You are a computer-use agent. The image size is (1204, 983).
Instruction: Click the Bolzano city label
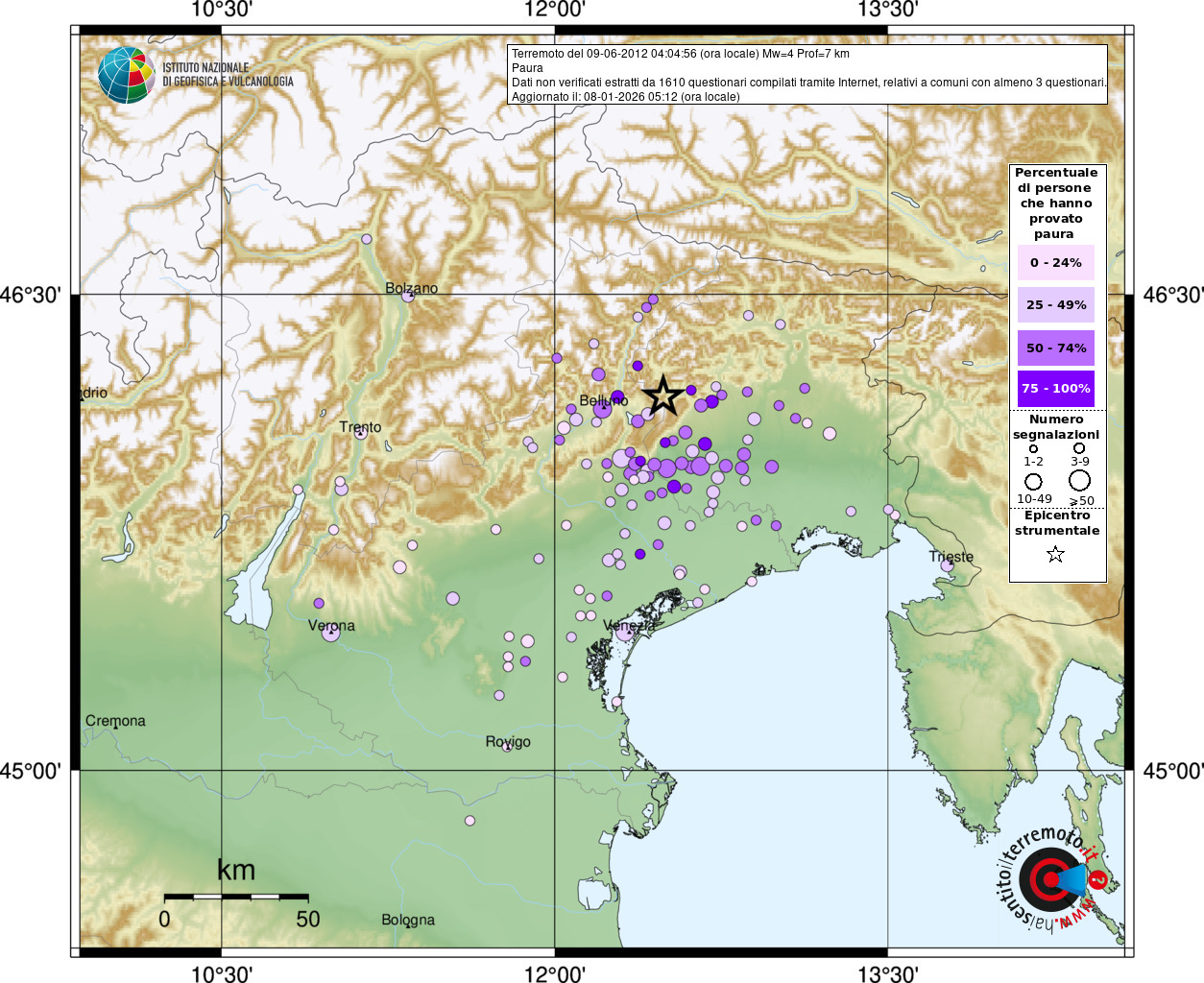click(x=411, y=288)
